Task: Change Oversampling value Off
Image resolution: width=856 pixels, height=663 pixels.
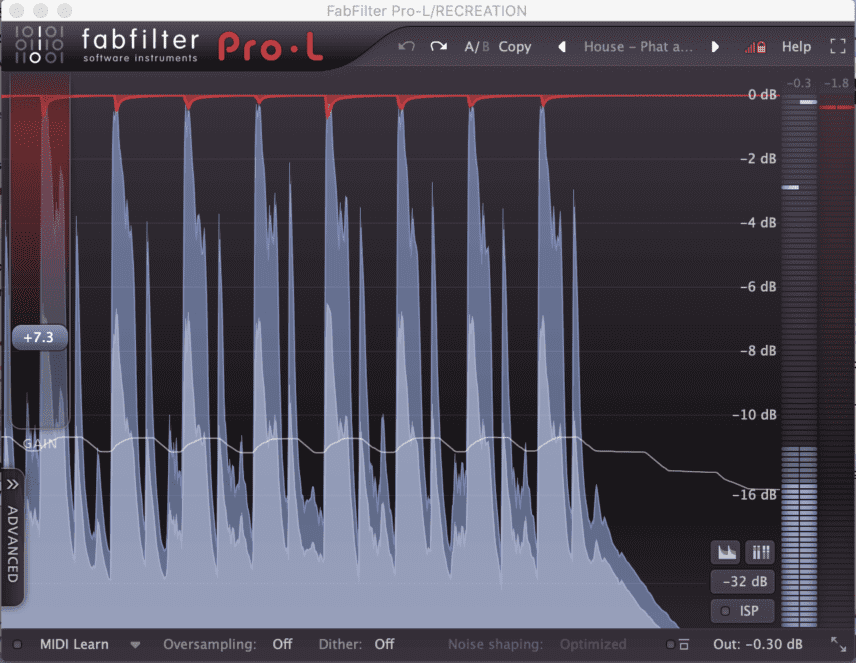Action: (x=282, y=644)
